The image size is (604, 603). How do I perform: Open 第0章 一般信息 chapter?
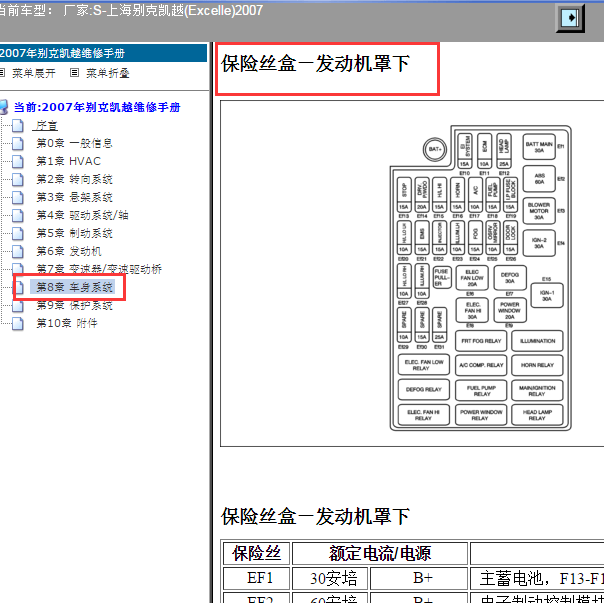click(74, 143)
